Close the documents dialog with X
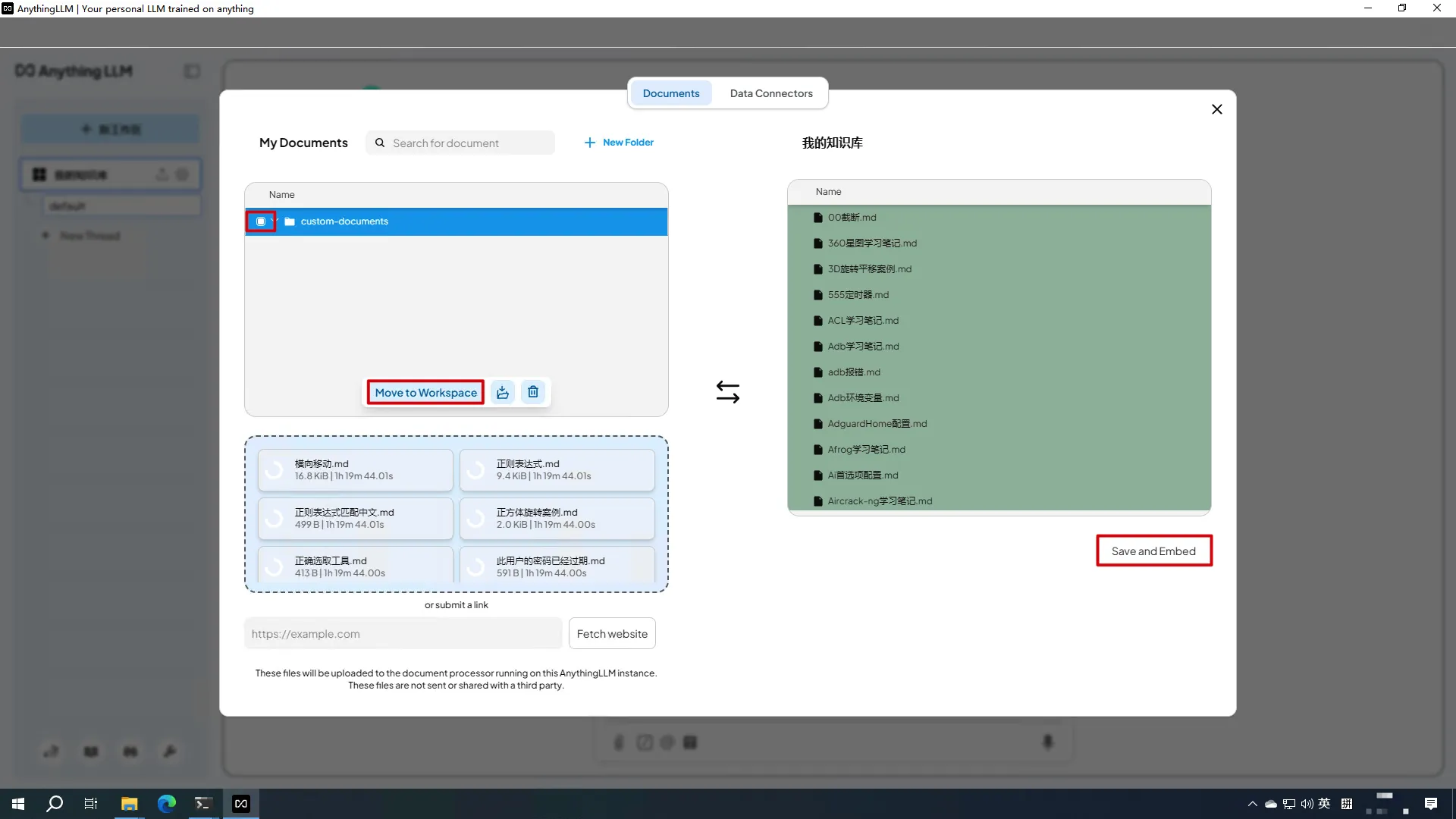This screenshot has height=819, width=1456. click(x=1216, y=109)
